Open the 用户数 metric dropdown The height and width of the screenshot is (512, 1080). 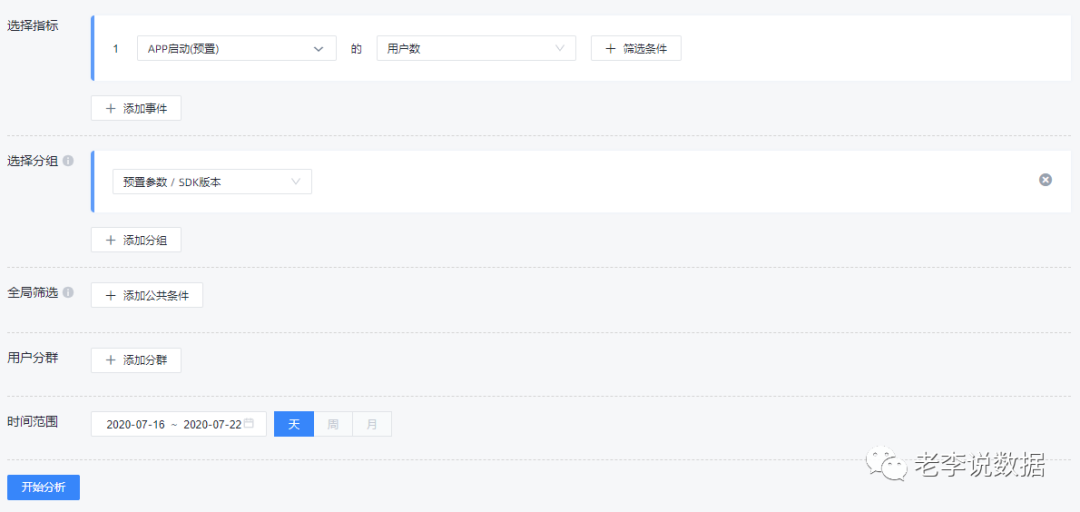click(x=476, y=49)
